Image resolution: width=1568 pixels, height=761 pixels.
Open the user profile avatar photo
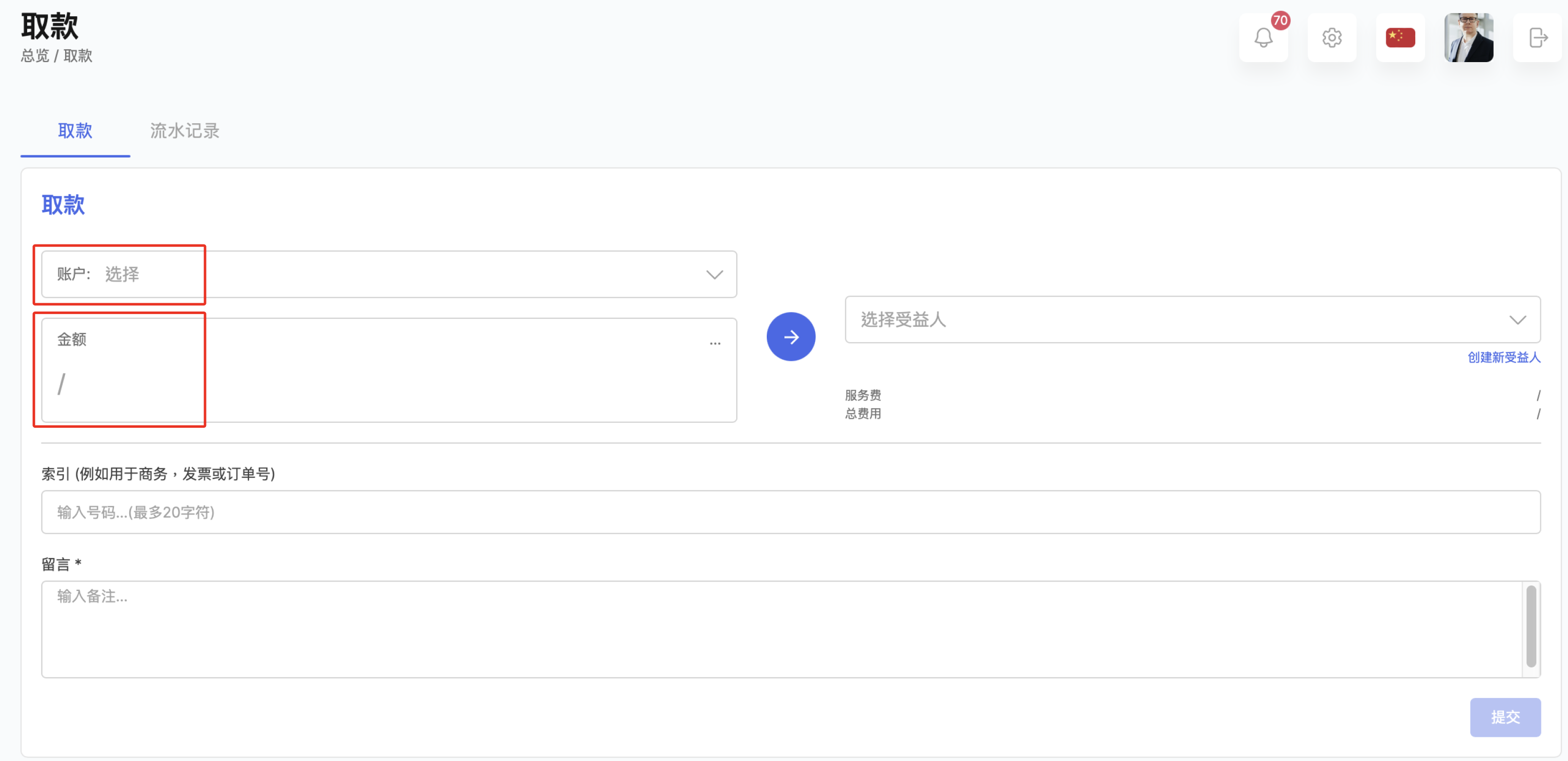[x=1468, y=38]
